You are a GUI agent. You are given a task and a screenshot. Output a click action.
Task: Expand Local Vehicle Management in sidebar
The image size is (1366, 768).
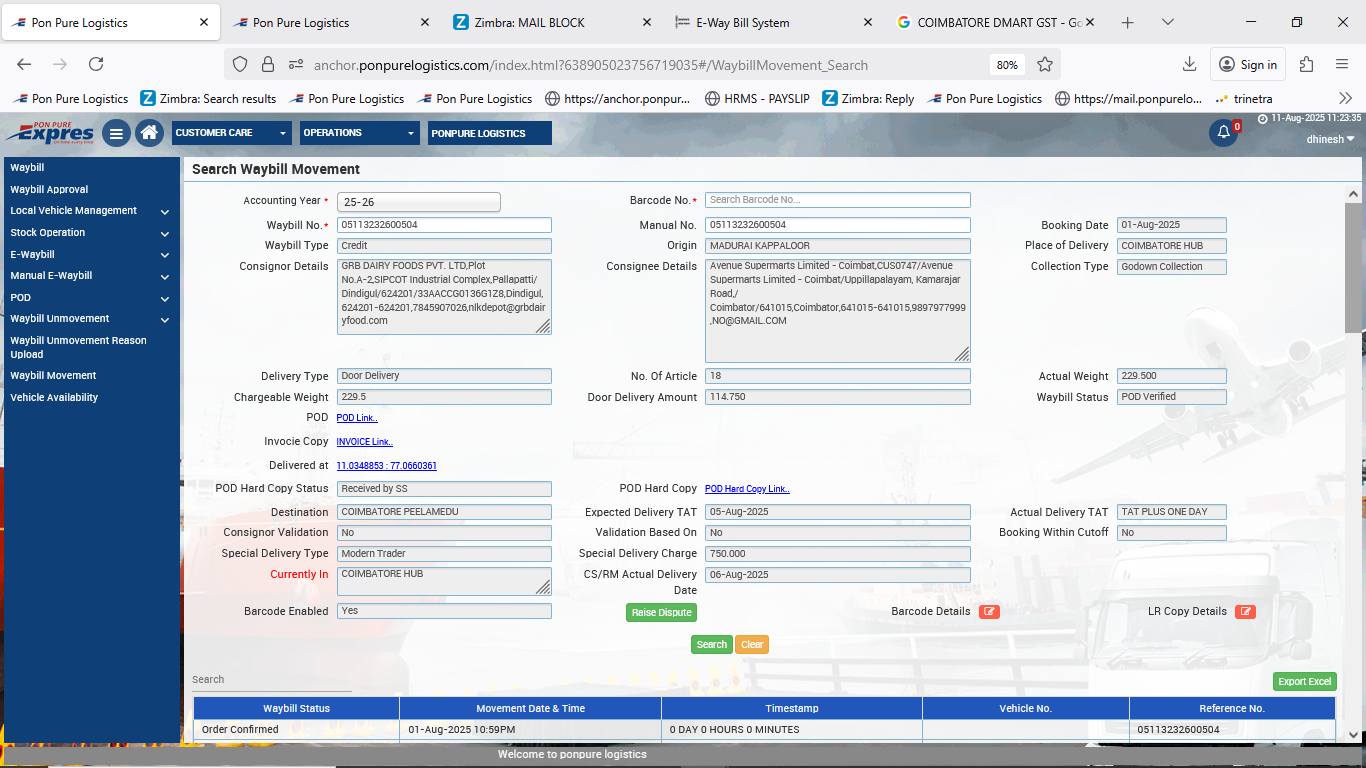(90, 211)
